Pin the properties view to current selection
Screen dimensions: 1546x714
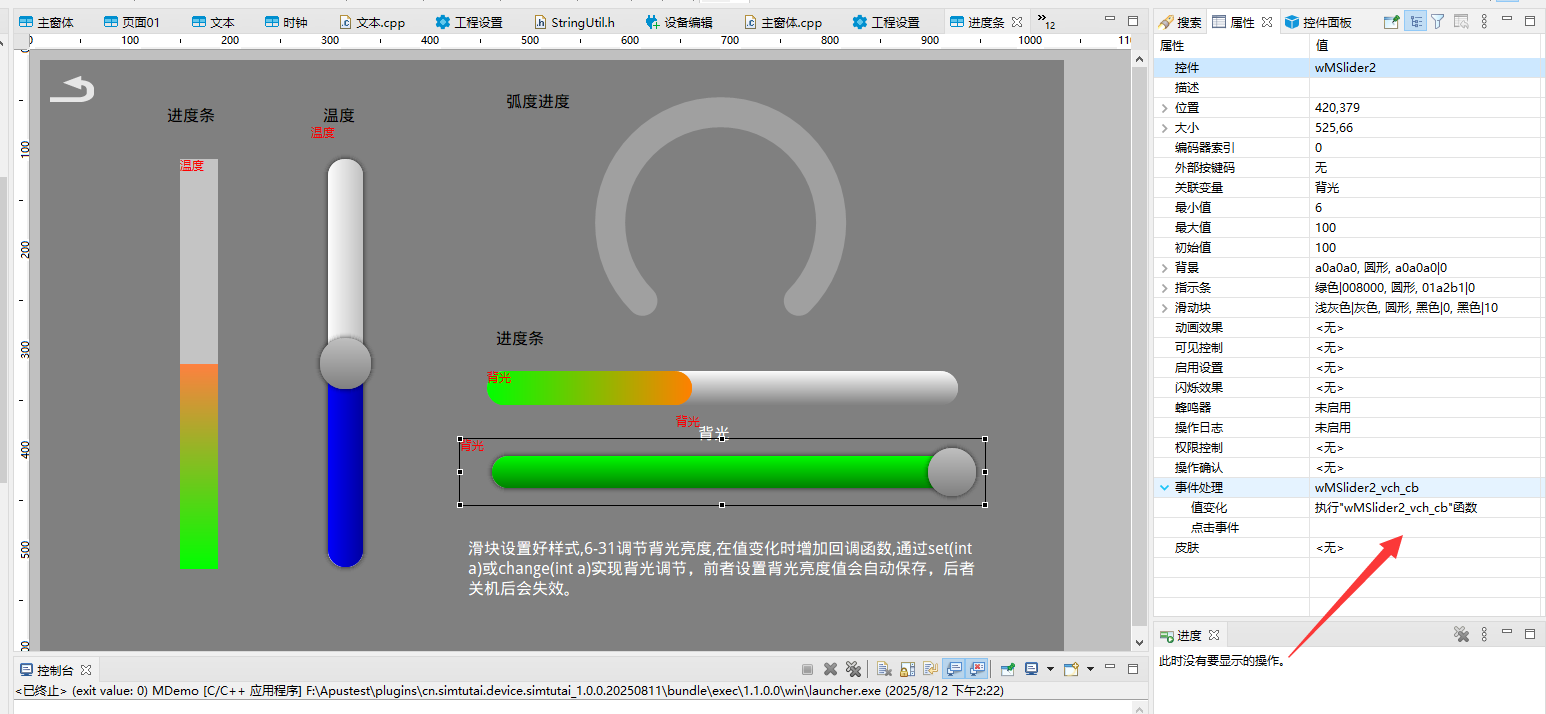(x=1391, y=21)
